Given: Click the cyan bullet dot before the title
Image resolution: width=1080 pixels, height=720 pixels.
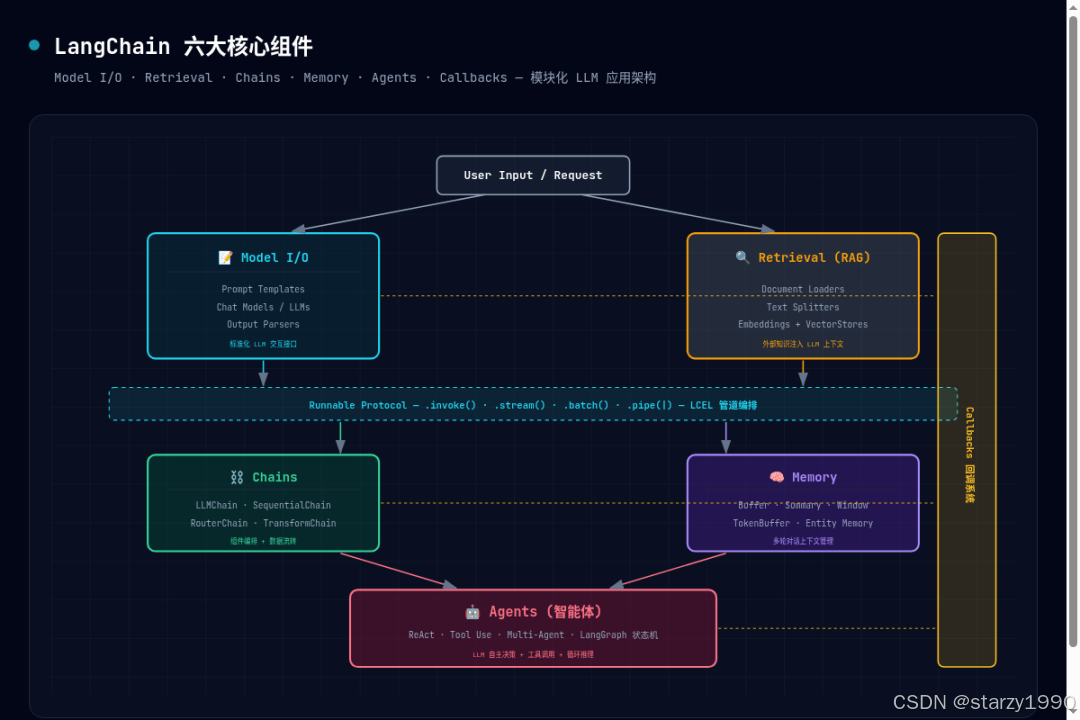Looking at the screenshot, I should click(x=34, y=45).
